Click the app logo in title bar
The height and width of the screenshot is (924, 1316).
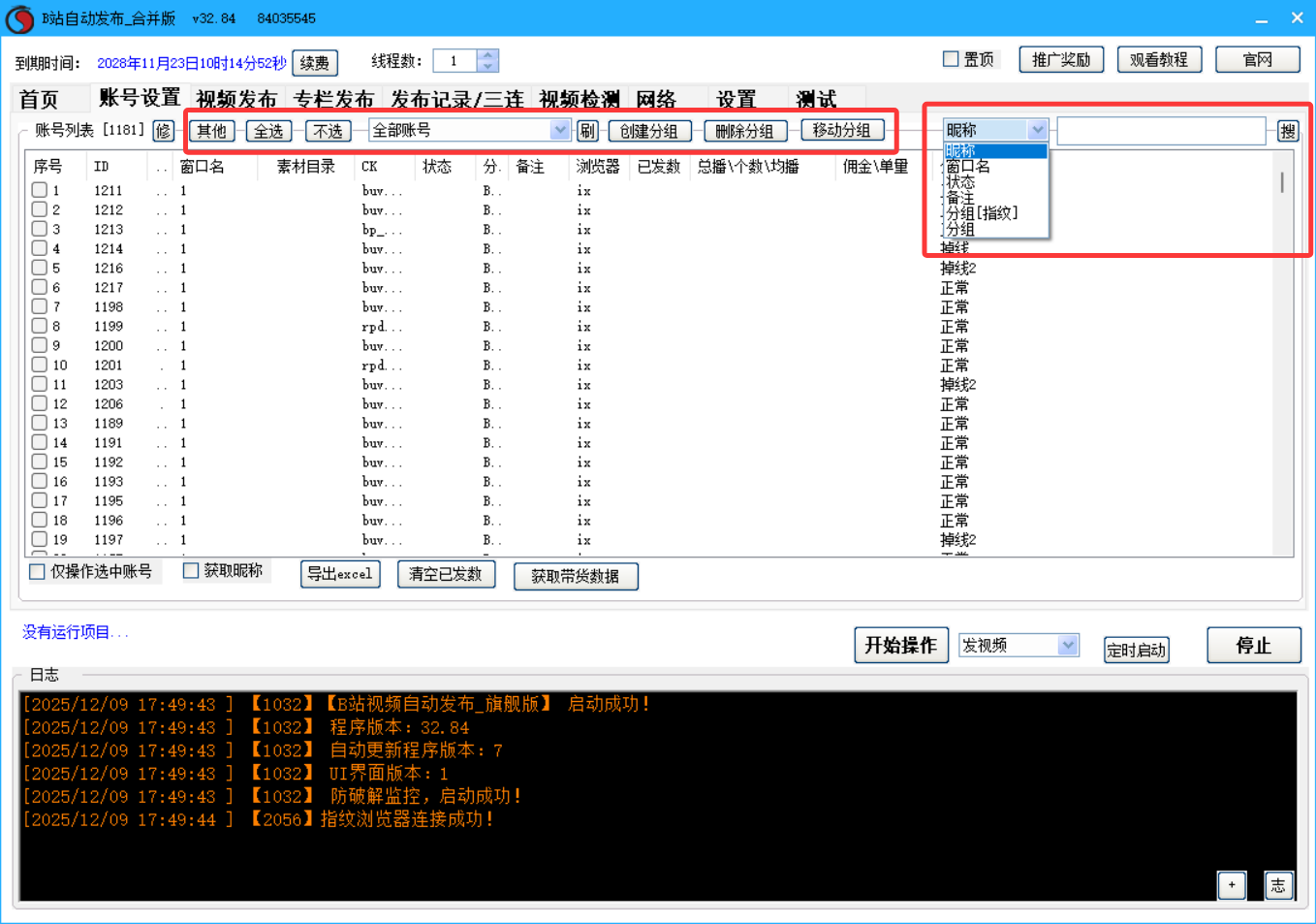(x=19, y=18)
